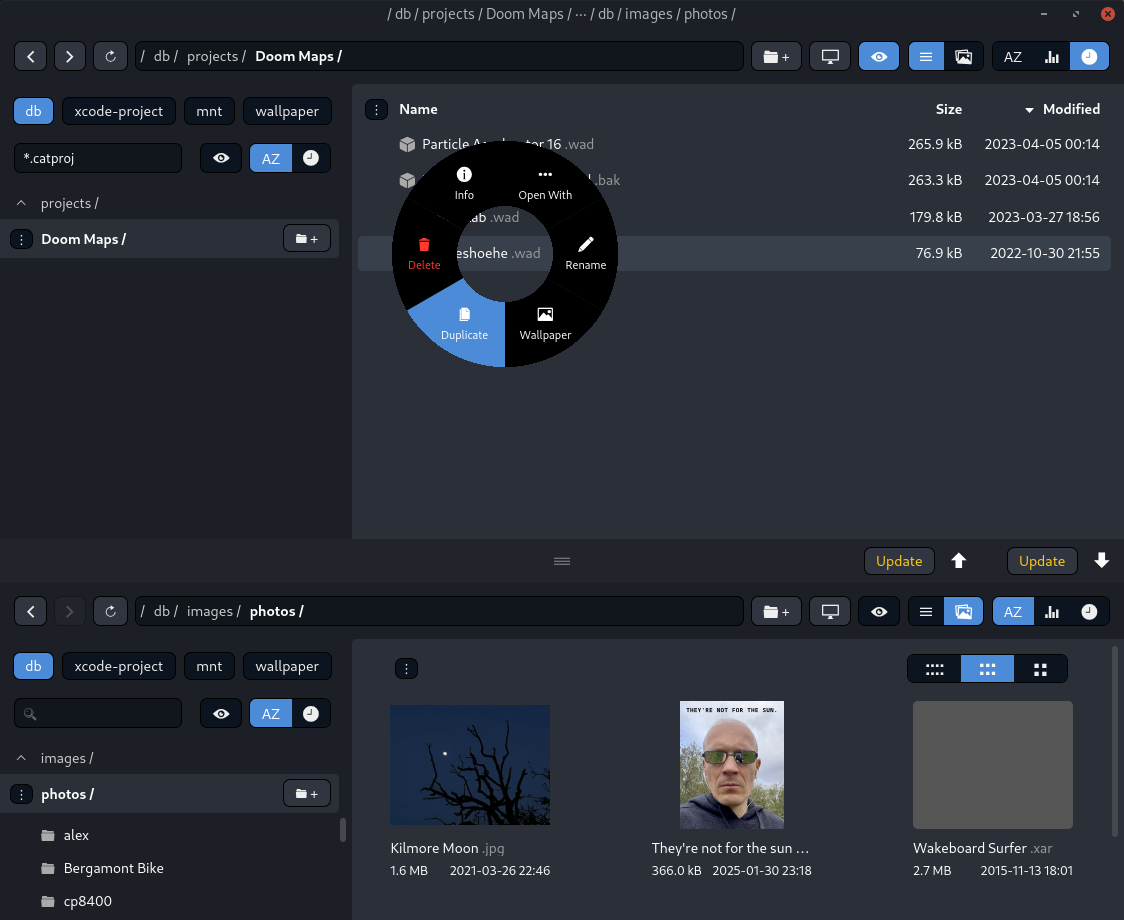
Task: Pick Rename in the radial menu
Action: [x=586, y=254]
